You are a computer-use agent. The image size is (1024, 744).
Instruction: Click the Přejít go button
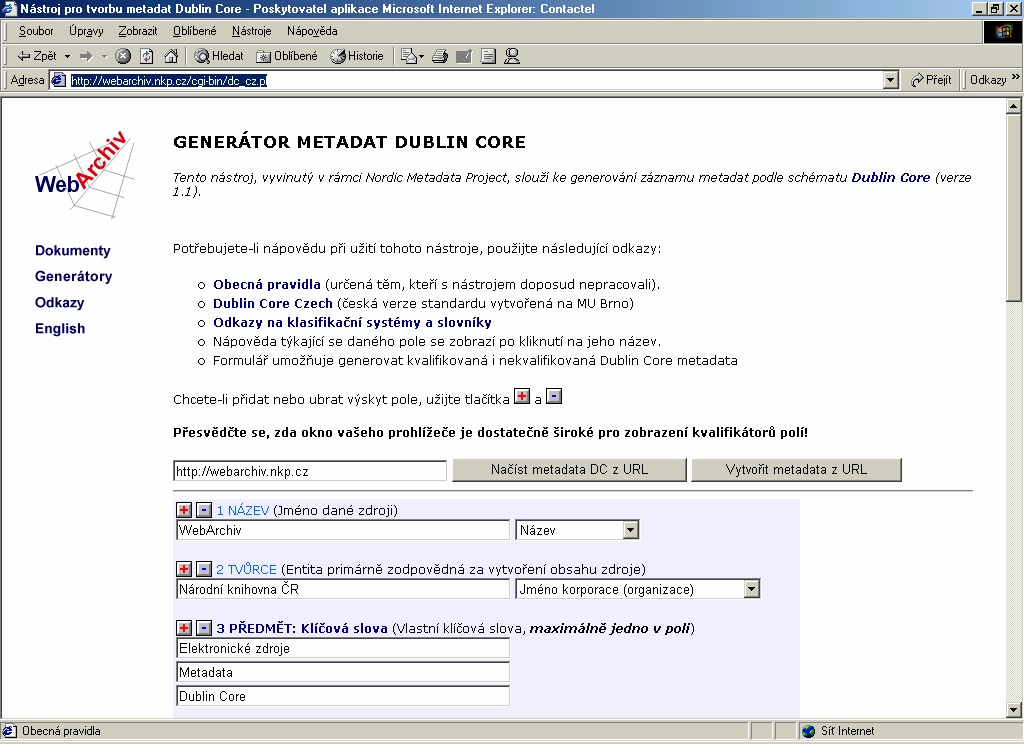pyautogui.click(x=931, y=80)
